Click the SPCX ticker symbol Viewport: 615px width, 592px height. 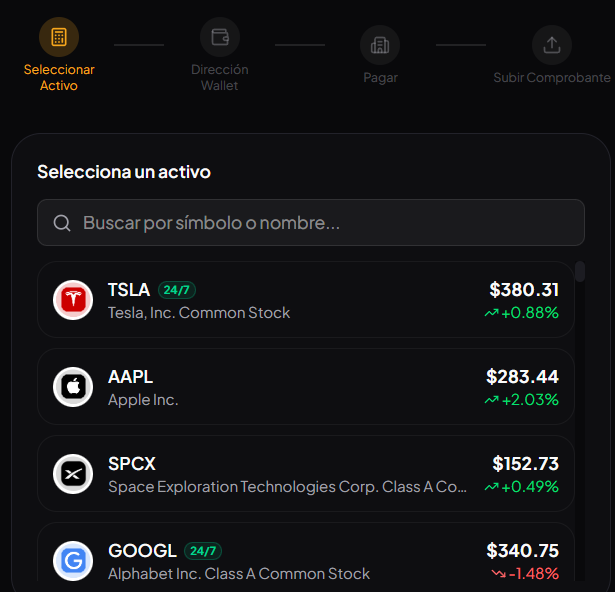pos(132,464)
